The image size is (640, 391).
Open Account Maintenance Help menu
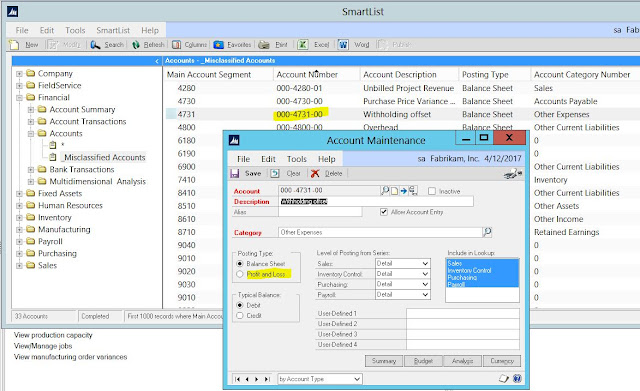coord(327,159)
